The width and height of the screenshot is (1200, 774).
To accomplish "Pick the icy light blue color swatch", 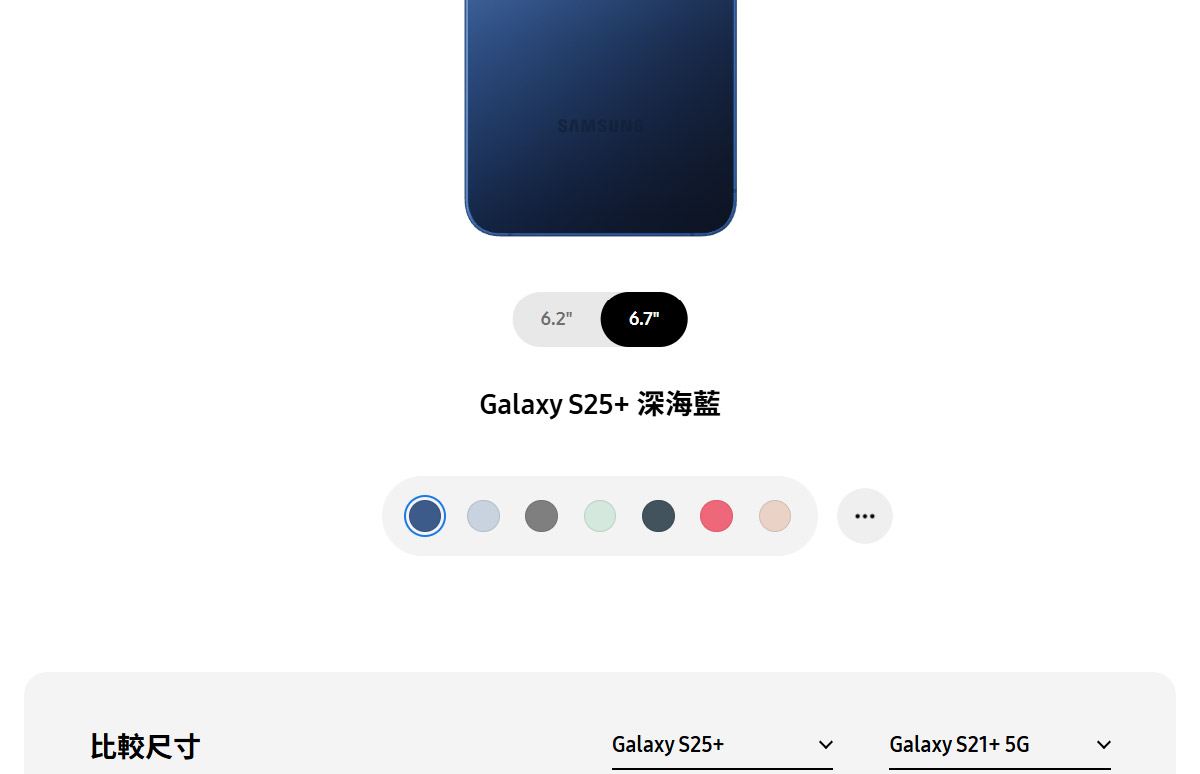I will pyautogui.click(x=484, y=516).
